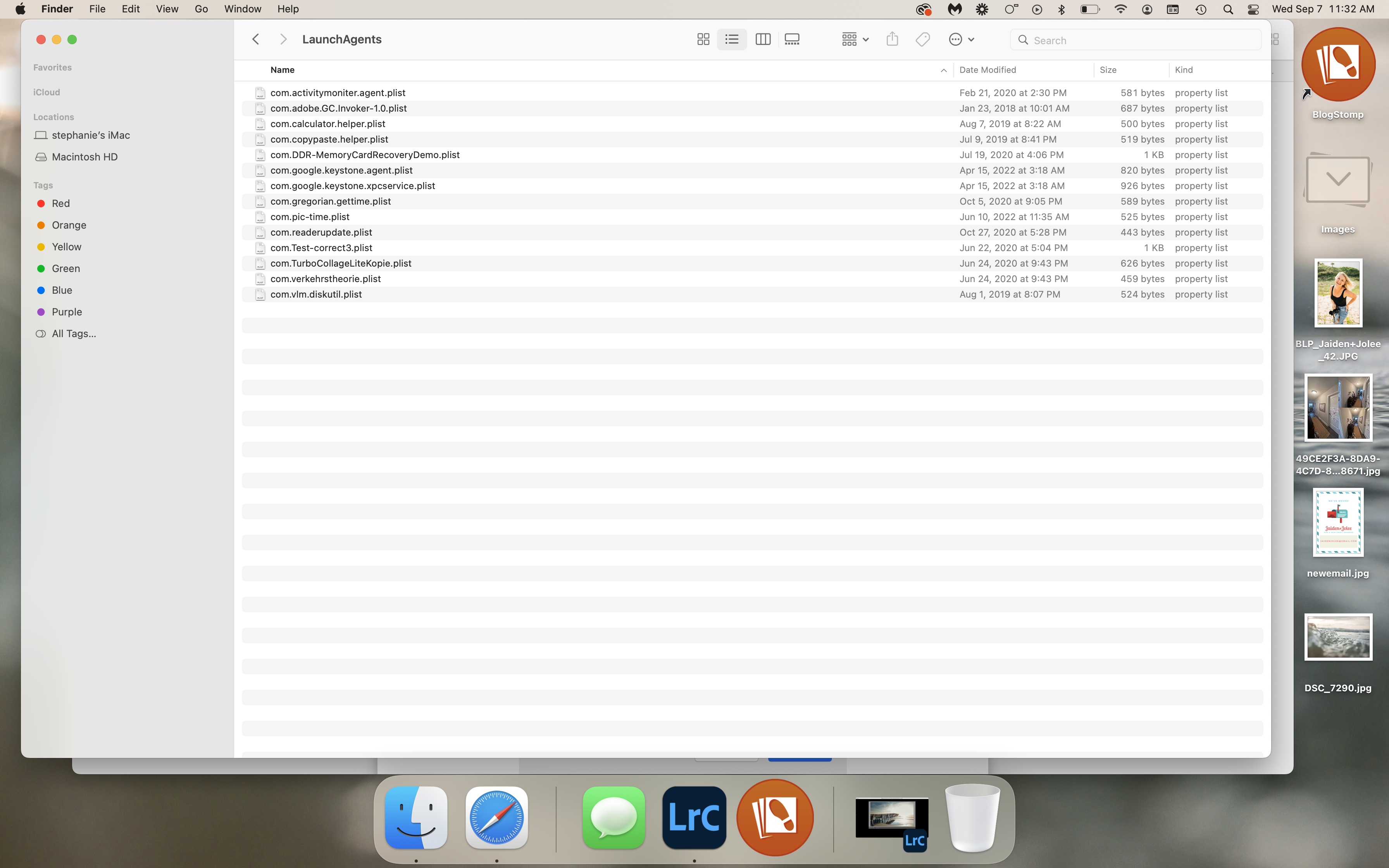Click the Edit Tags toolbar icon

point(922,40)
